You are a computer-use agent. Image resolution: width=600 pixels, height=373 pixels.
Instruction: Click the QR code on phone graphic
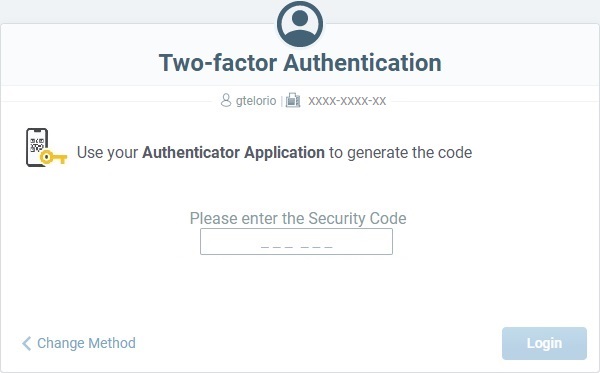(37, 145)
